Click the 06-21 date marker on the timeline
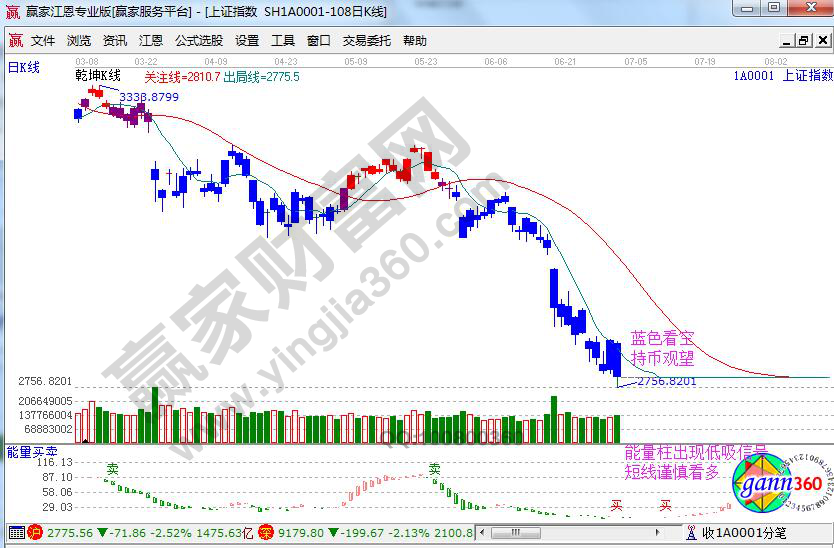This screenshot has width=834, height=548. click(x=565, y=61)
